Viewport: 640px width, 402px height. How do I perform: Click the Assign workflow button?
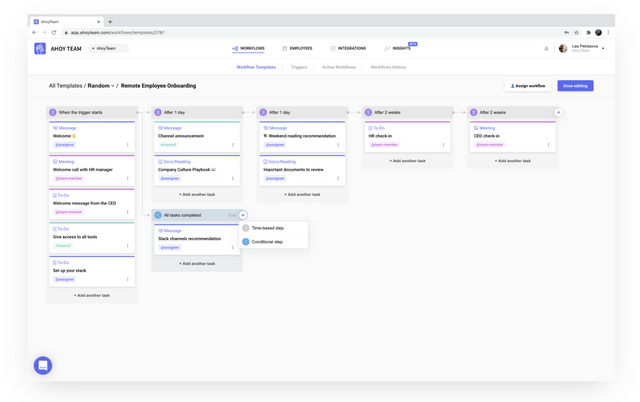click(528, 86)
